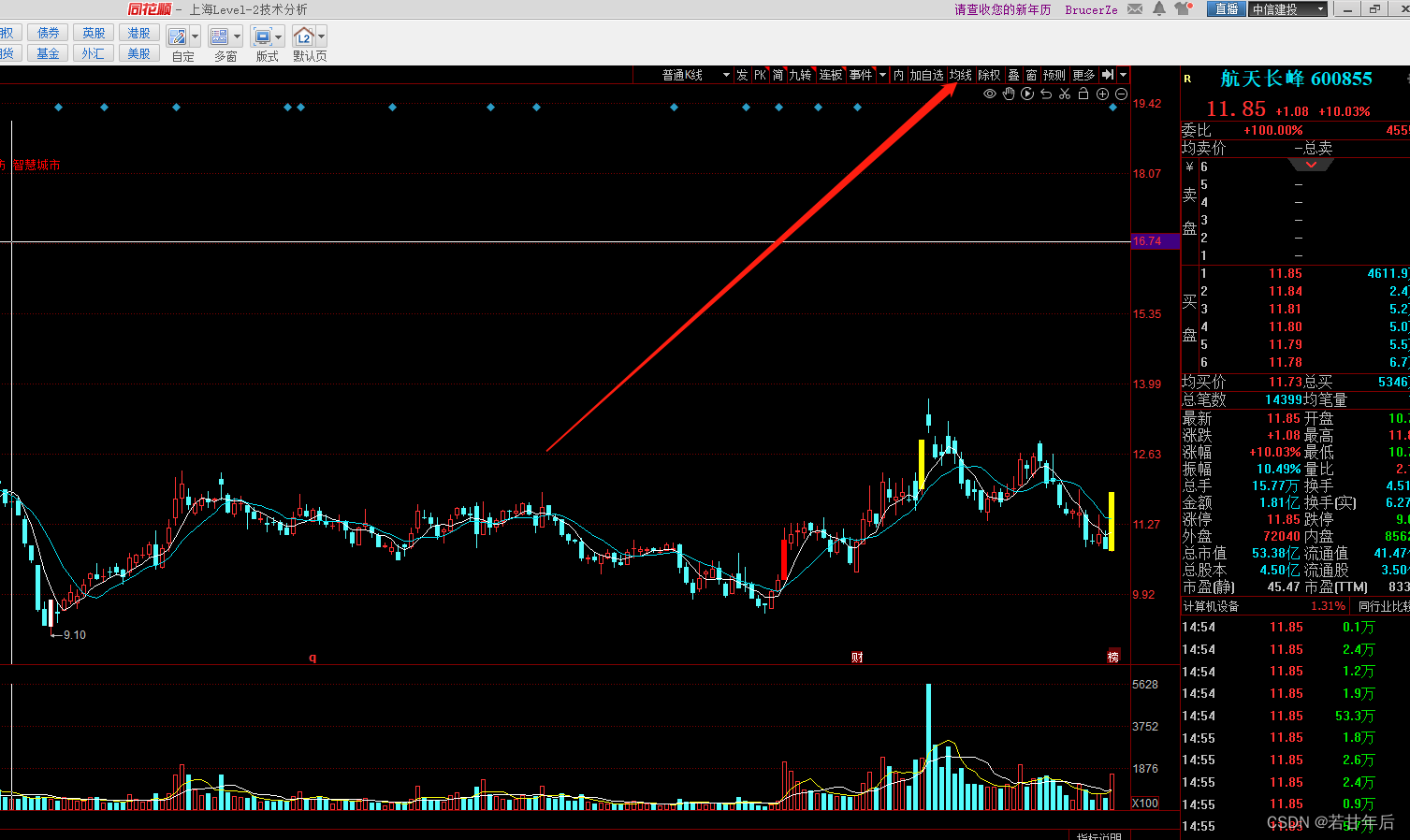Viewport: 1410px width, 840px height.
Task: Toggle the eye visibility icon on chart
Action: pyautogui.click(x=990, y=94)
